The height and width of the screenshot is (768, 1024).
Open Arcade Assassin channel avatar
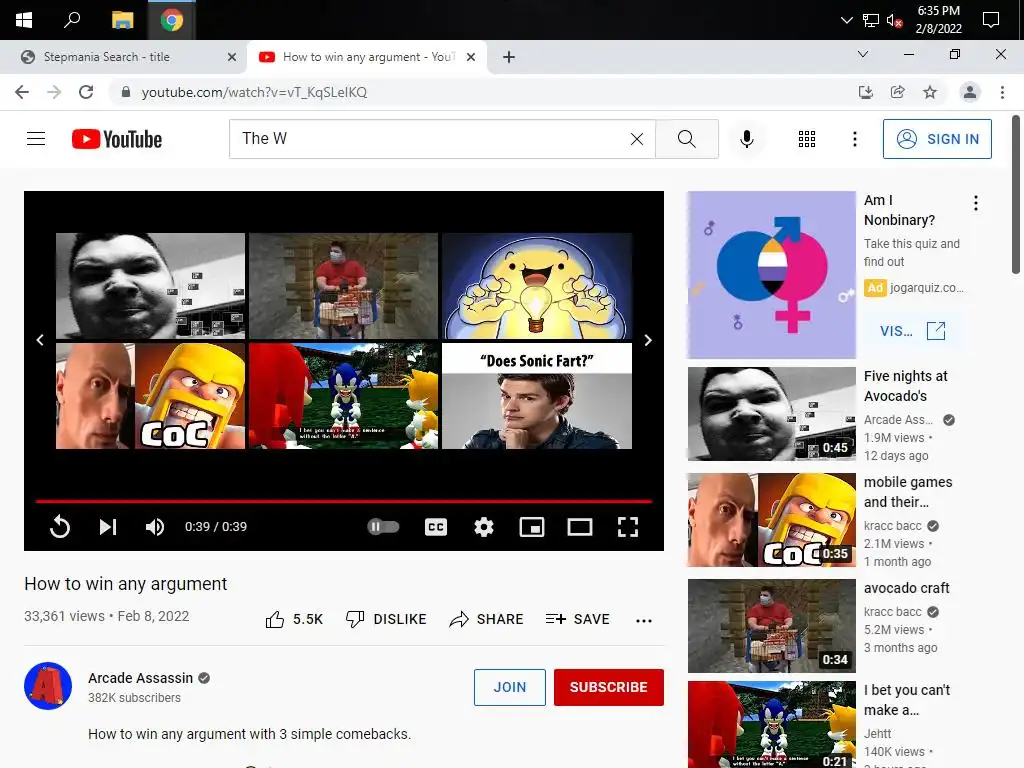pos(48,686)
